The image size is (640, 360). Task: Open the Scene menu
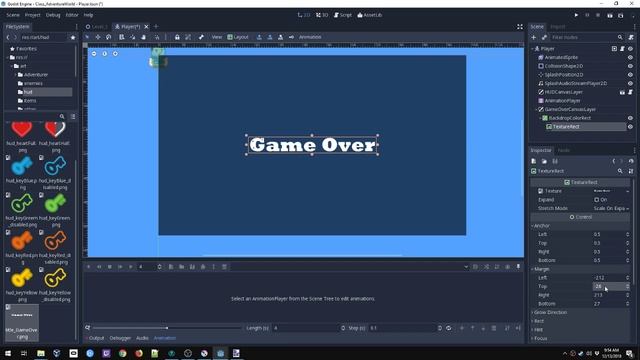[x=13, y=15]
